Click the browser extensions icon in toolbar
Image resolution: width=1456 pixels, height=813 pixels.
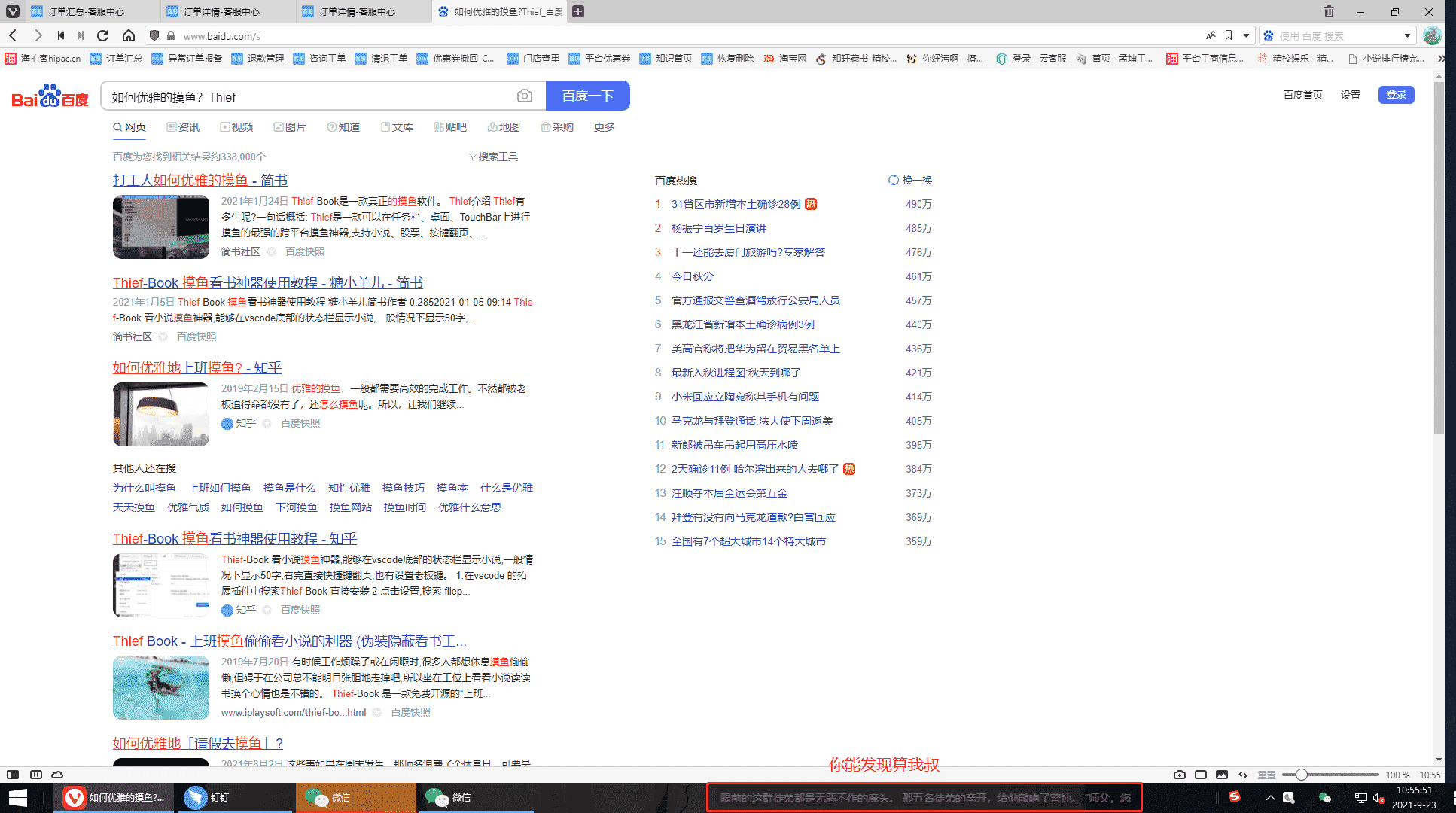[1245, 36]
